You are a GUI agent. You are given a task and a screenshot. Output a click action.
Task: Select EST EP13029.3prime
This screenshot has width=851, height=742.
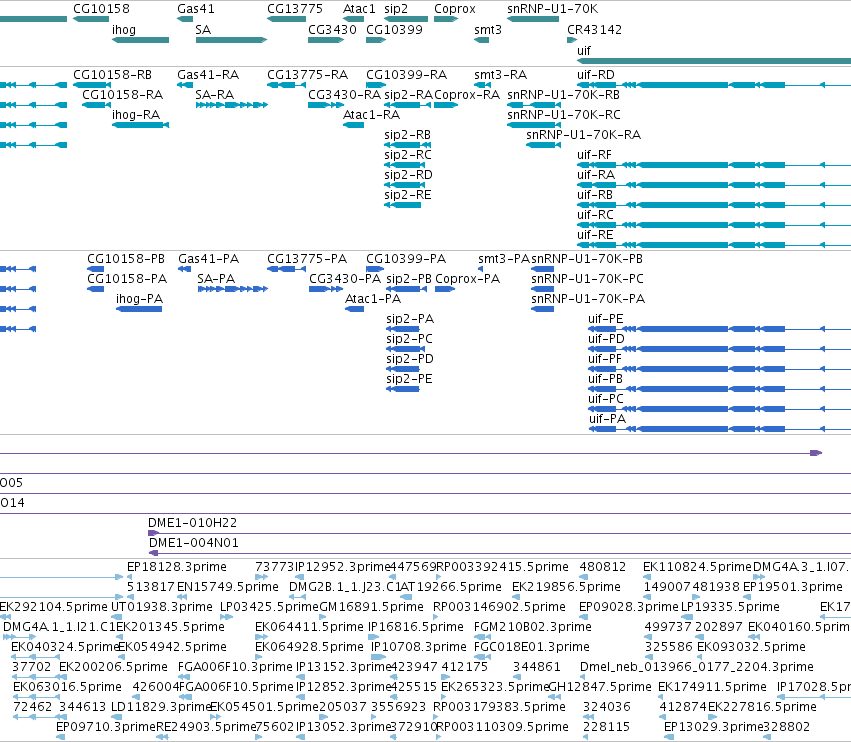(x=669, y=737)
